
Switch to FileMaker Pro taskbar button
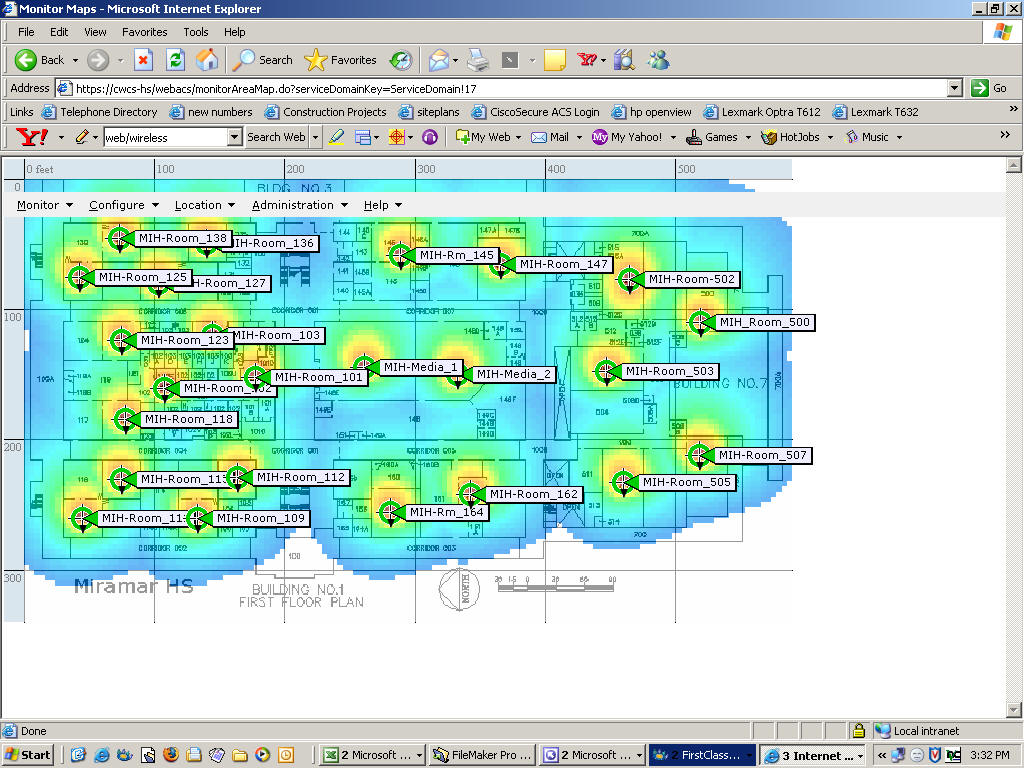click(483, 755)
